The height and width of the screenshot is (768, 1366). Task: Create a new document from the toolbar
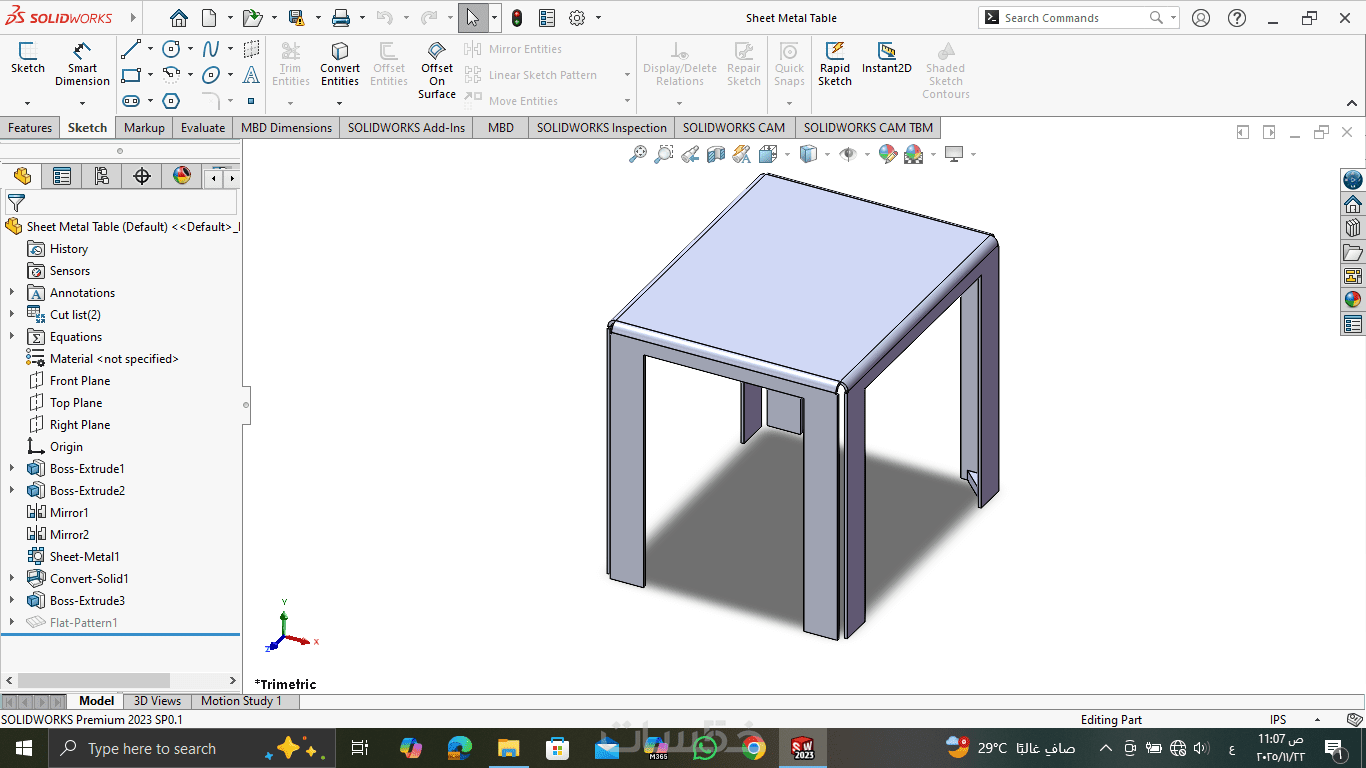[x=209, y=18]
